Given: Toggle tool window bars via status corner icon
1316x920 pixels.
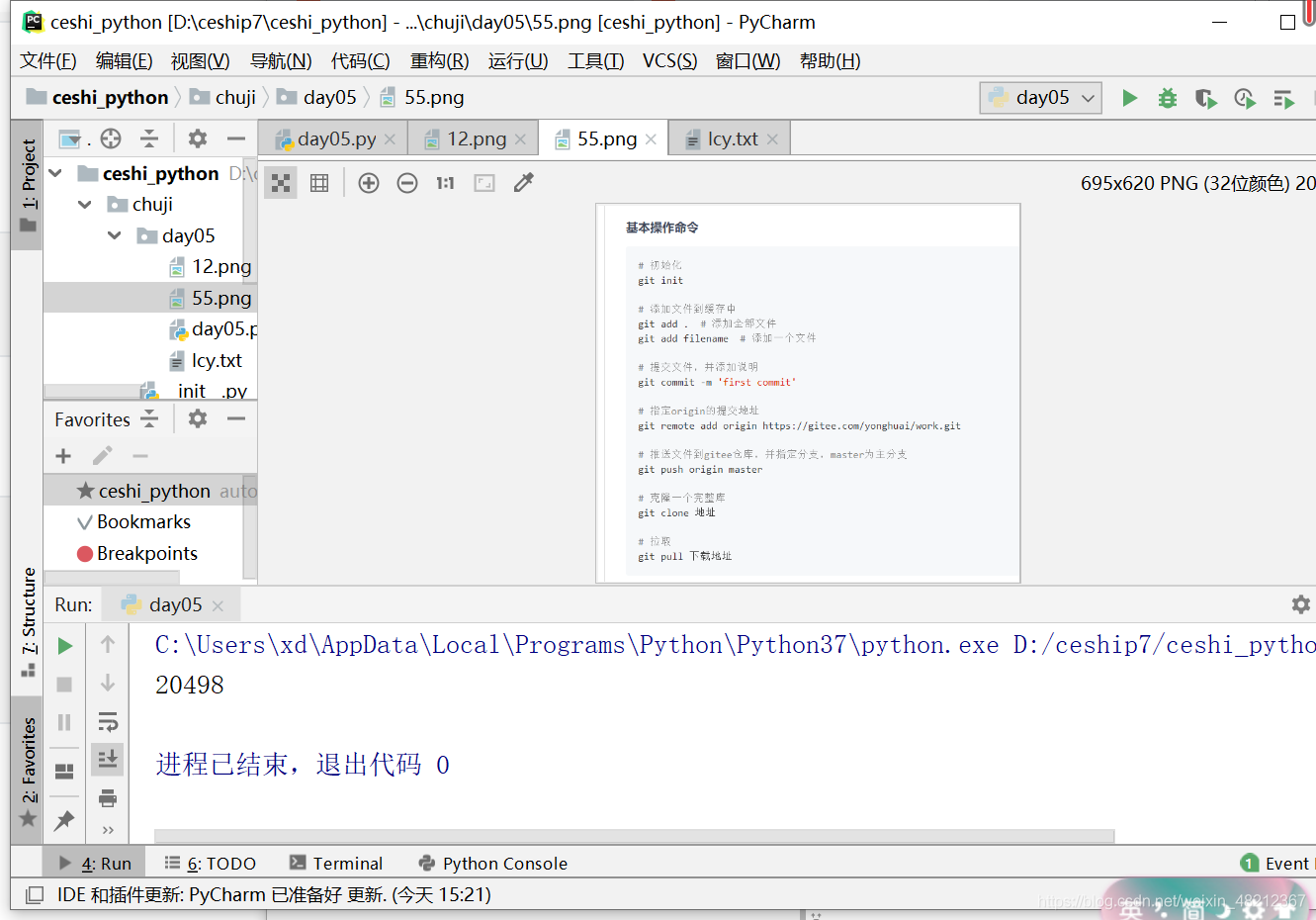Looking at the screenshot, I should pos(35,895).
